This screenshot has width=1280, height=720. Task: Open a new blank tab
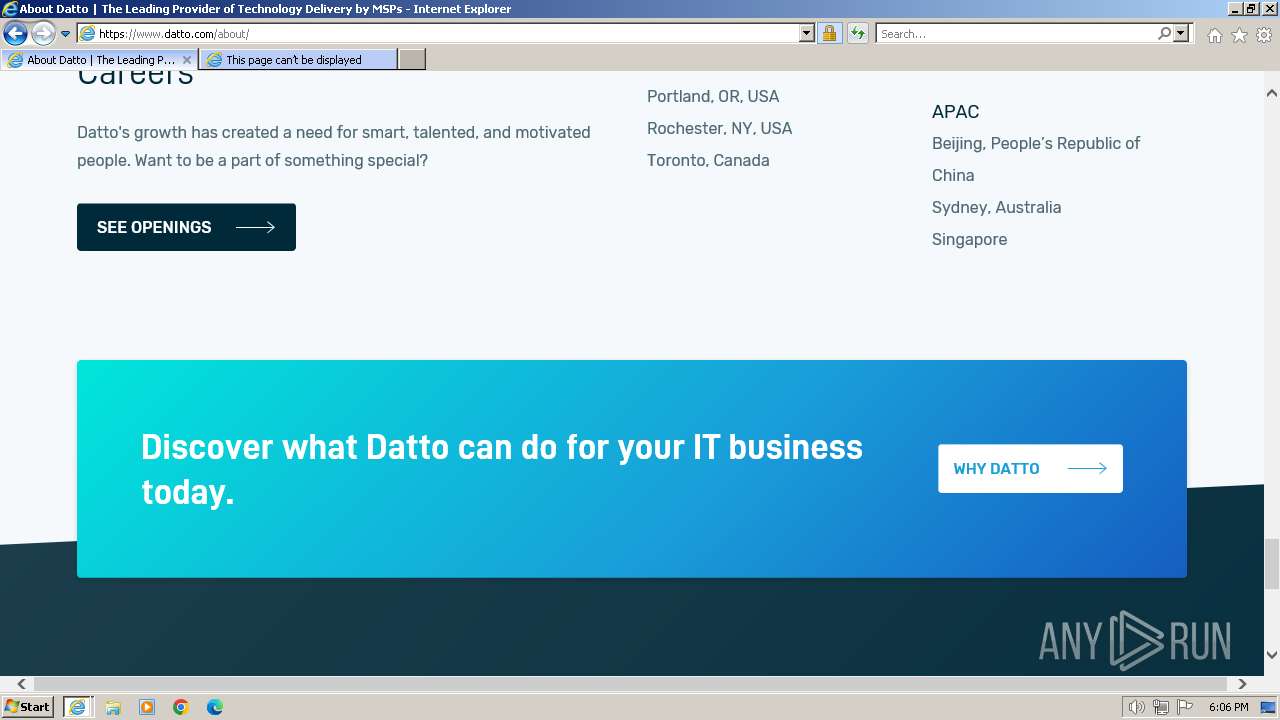tap(412, 60)
